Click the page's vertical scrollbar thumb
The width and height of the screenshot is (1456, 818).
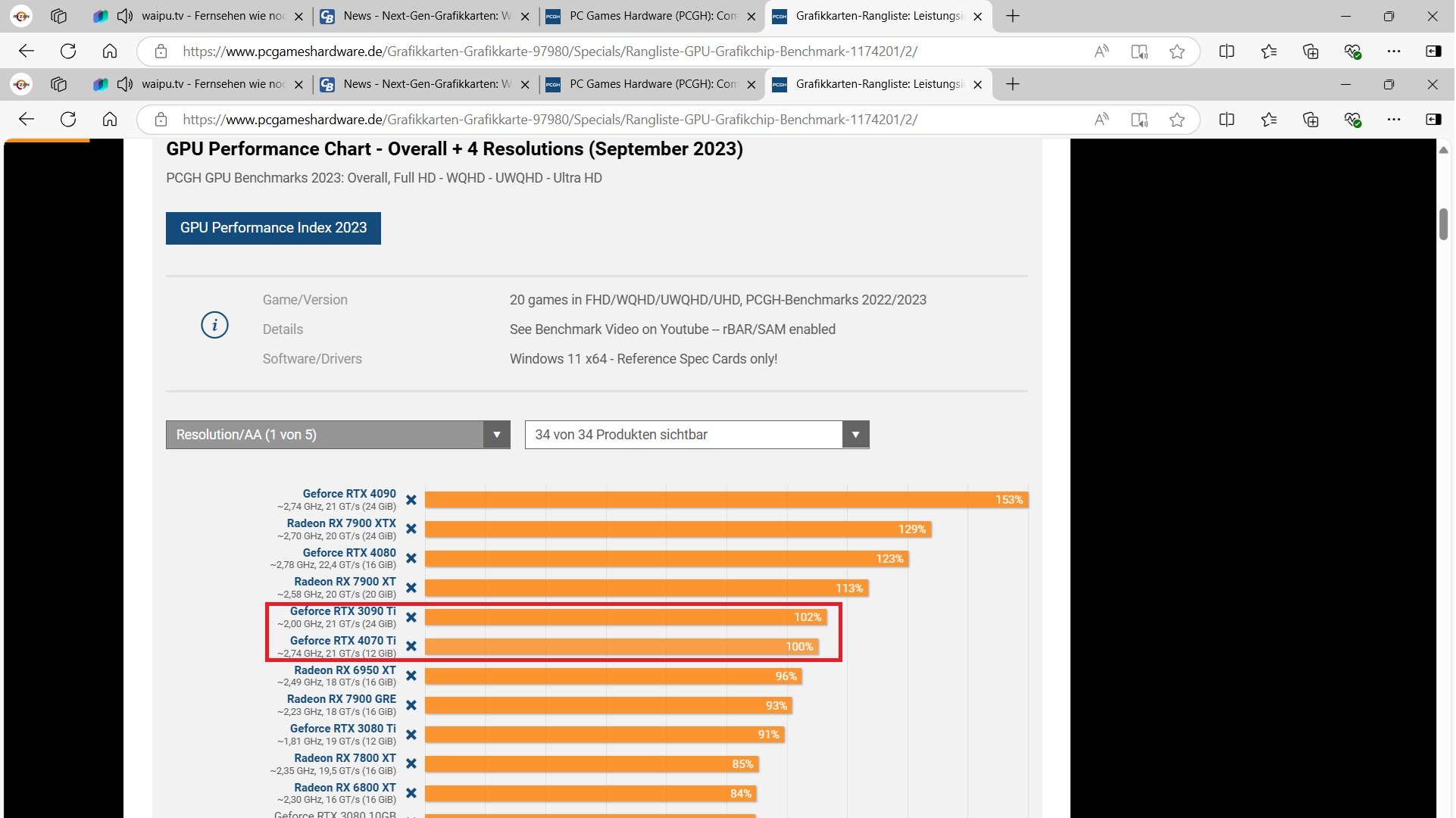point(1443,224)
